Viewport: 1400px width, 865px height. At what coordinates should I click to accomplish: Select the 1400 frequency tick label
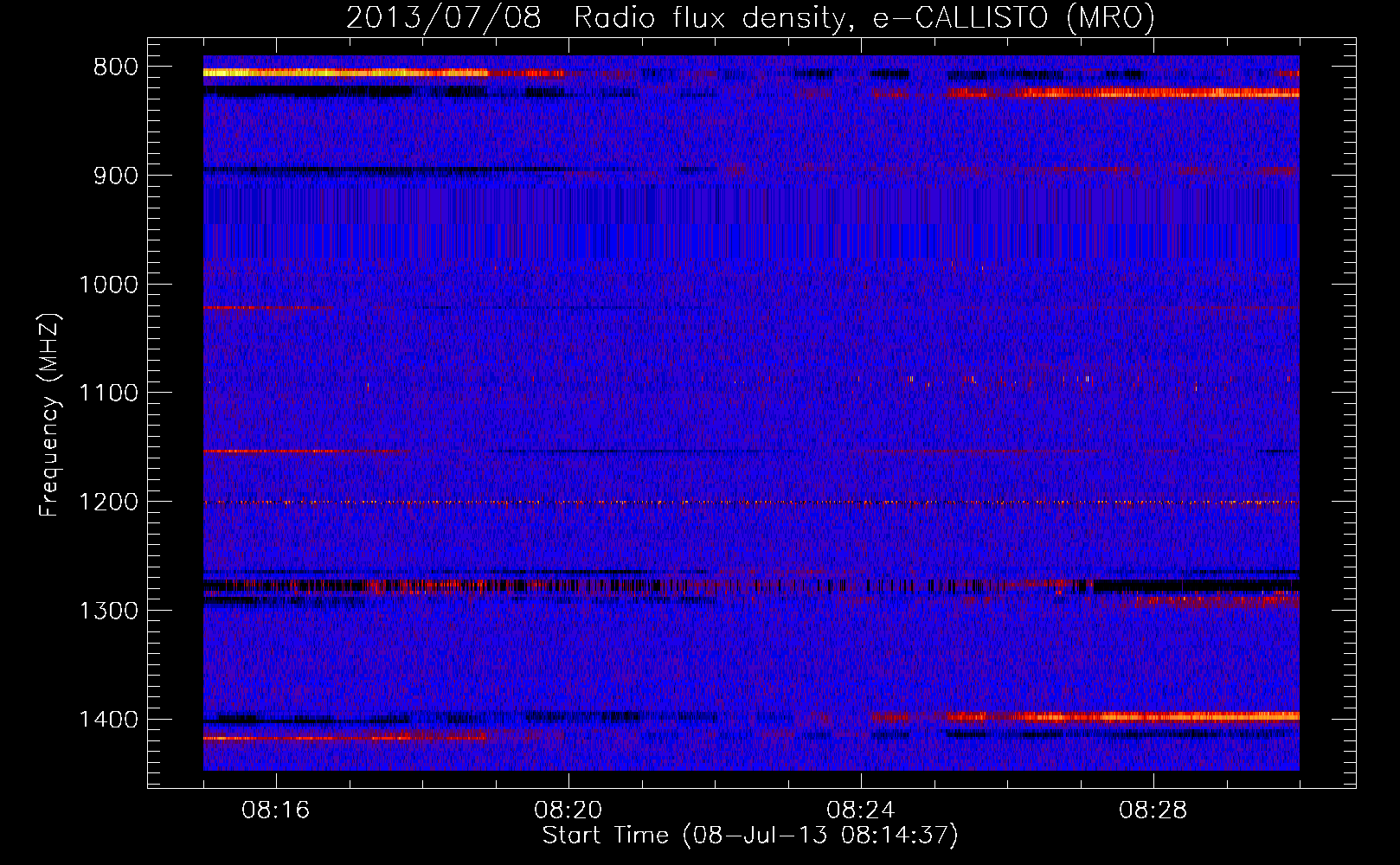click(108, 720)
